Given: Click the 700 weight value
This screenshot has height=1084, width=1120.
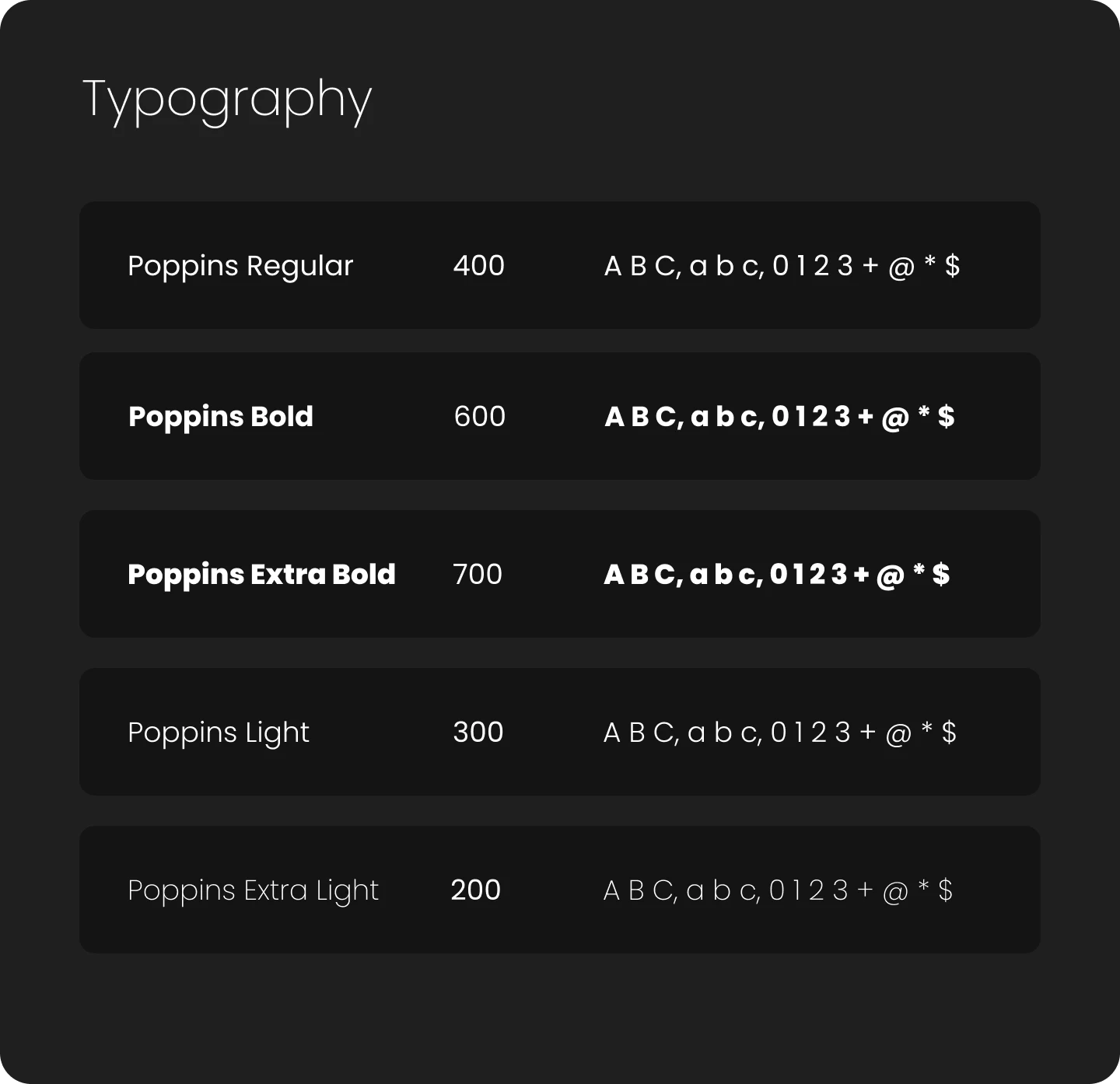Looking at the screenshot, I should pos(478,575).
